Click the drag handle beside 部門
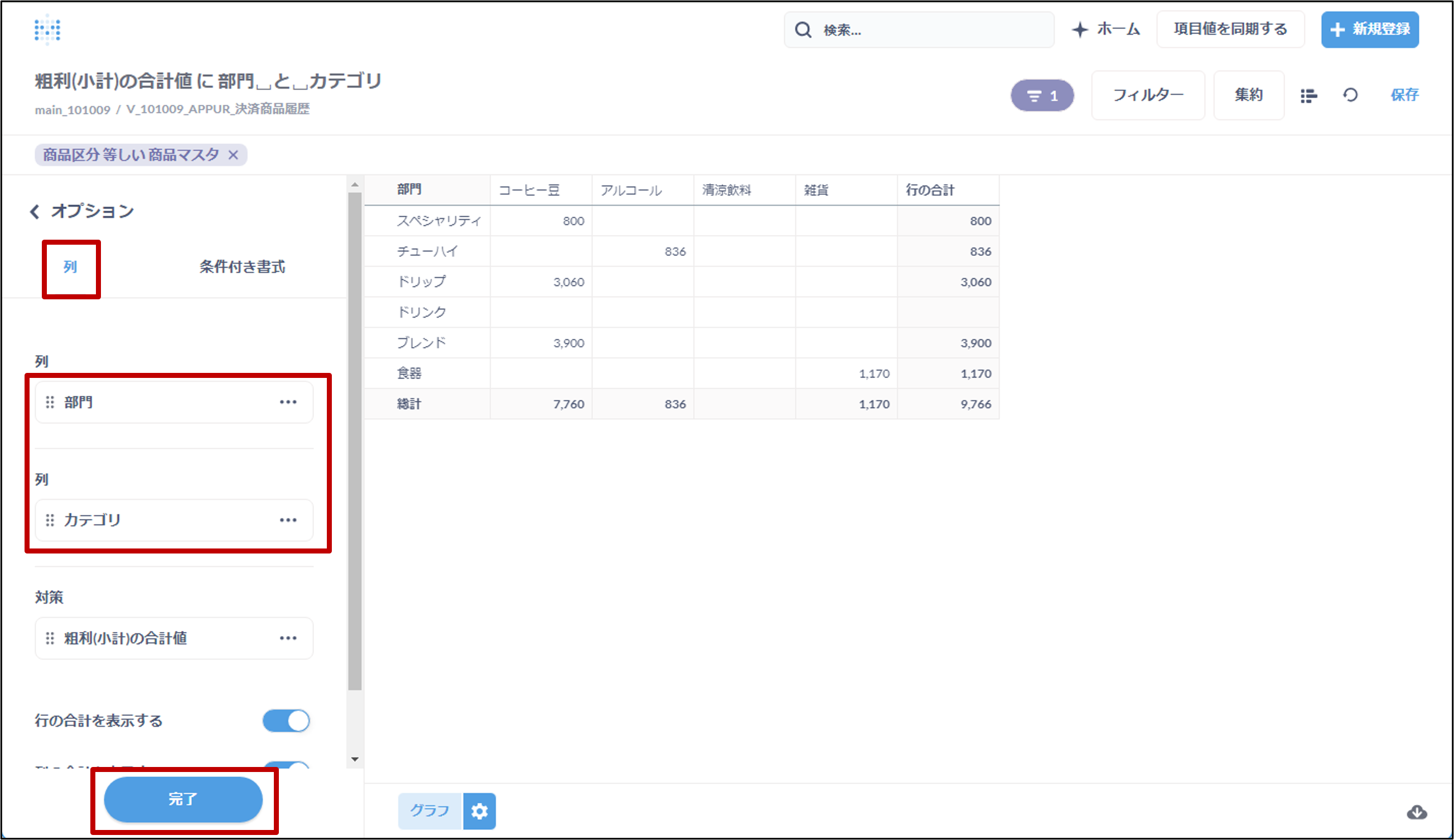Screen dimensions: 1454x840 50,402
